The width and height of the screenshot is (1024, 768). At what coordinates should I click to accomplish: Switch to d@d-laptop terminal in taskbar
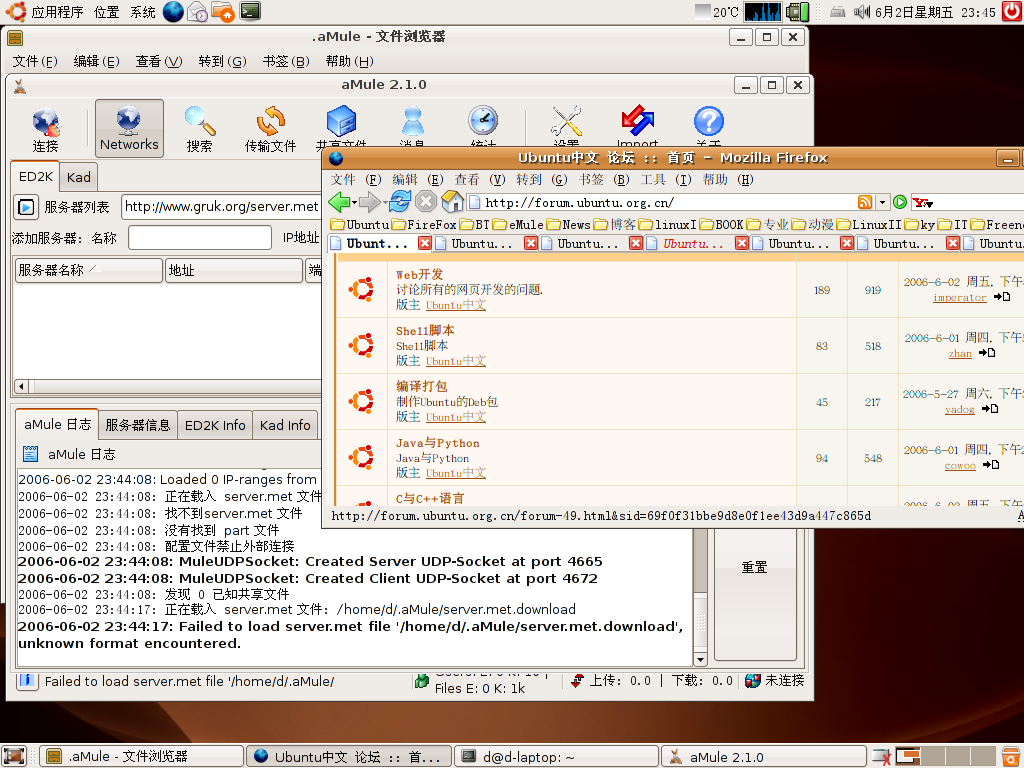556,757
